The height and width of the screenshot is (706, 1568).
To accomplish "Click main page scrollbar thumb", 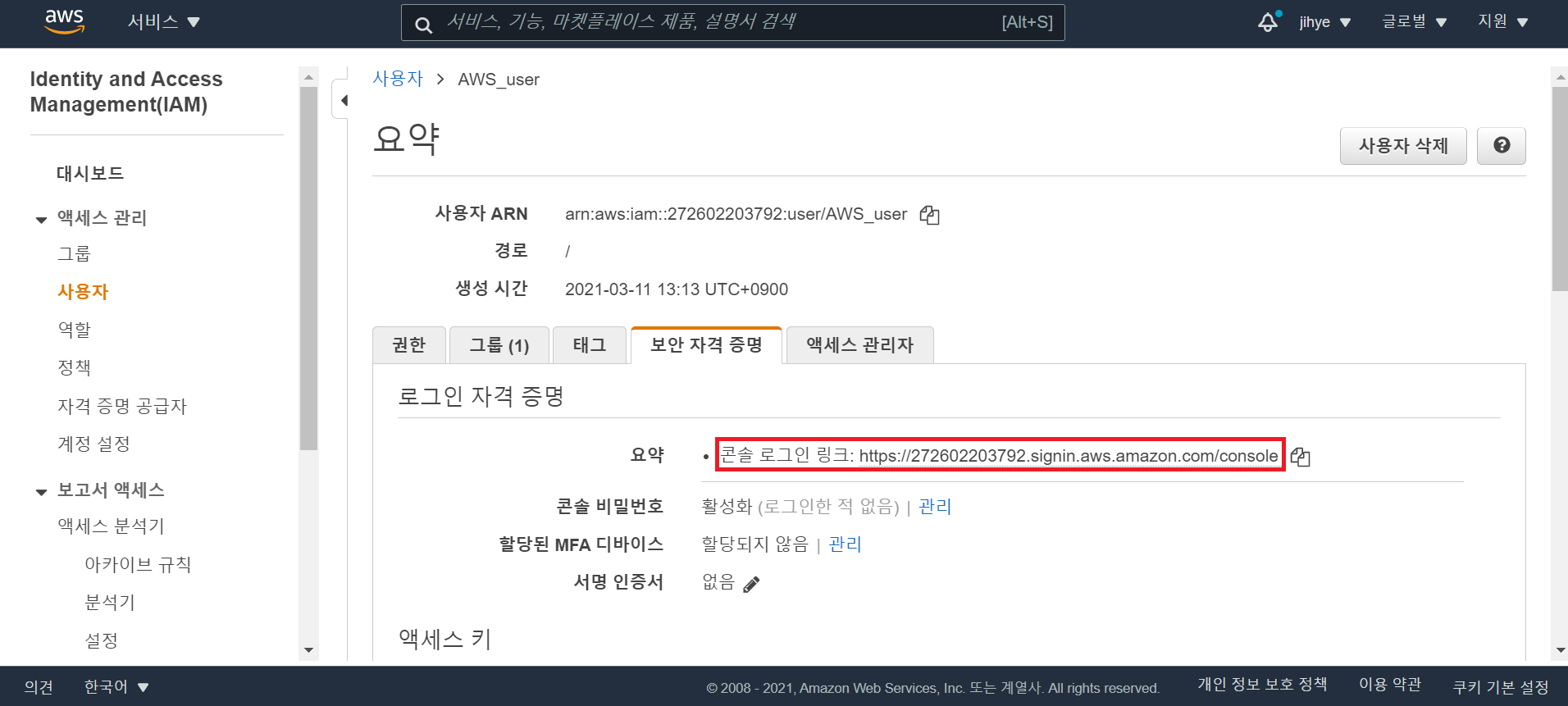I will click(x=1560, y=189).
